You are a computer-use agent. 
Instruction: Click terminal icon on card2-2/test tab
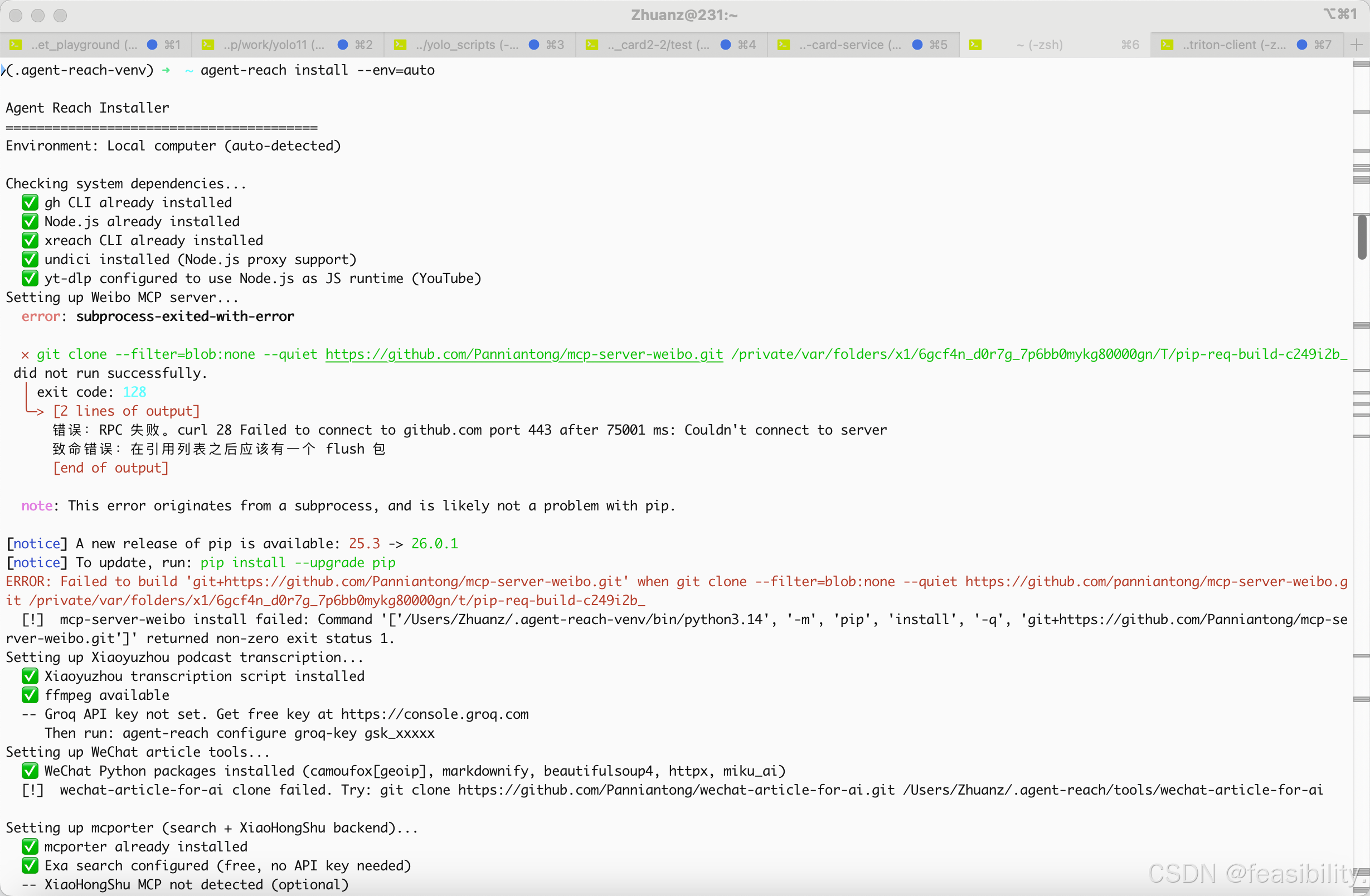pyautogui.click(x=592, y=45)
